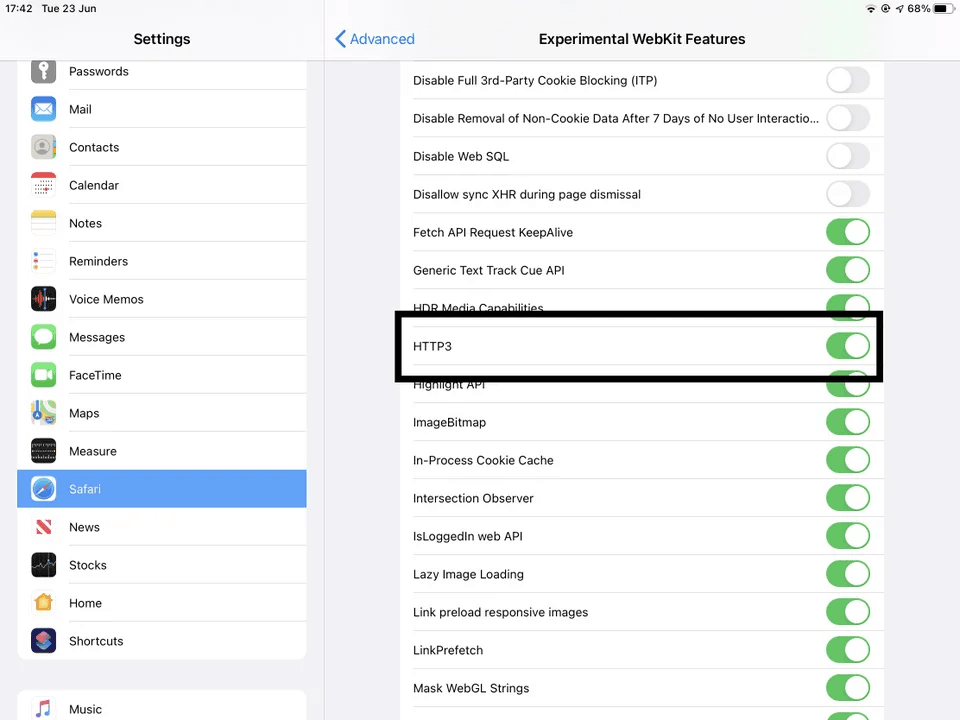
Task: Tap the ImageBitmap feature row label
Action: (449, 422)
